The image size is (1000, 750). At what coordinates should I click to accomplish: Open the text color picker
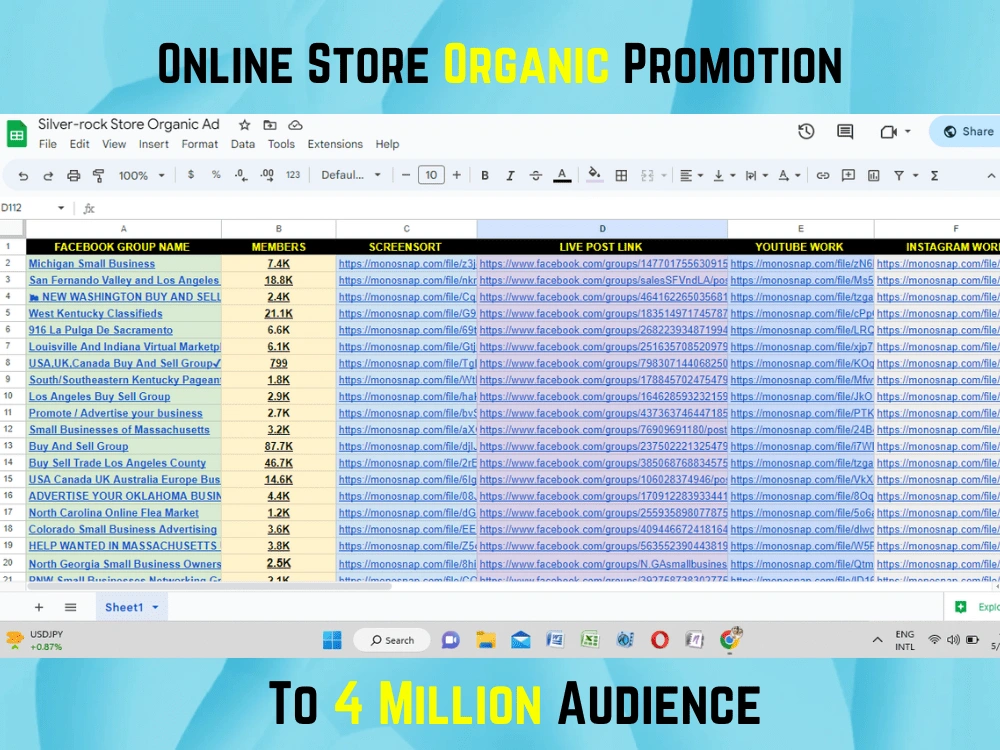click(x=562, y=175)
